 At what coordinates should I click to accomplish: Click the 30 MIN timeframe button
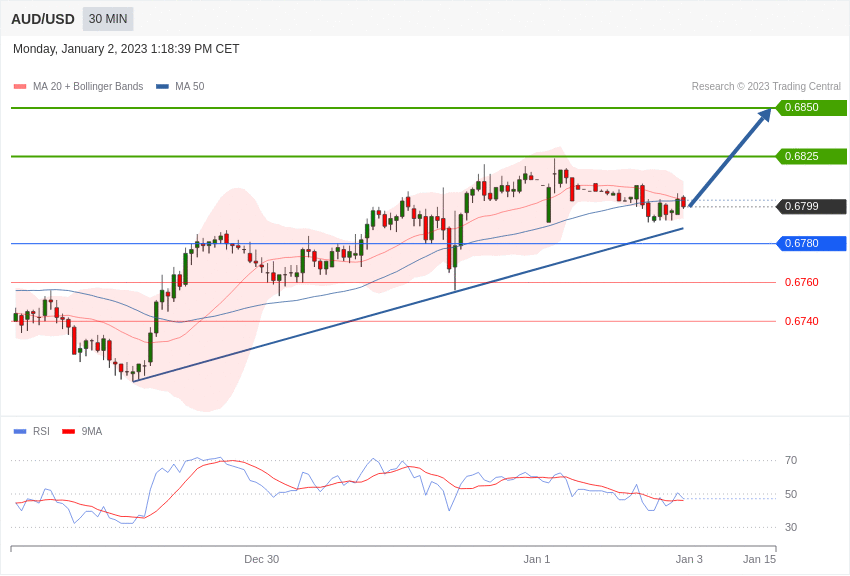108,19
